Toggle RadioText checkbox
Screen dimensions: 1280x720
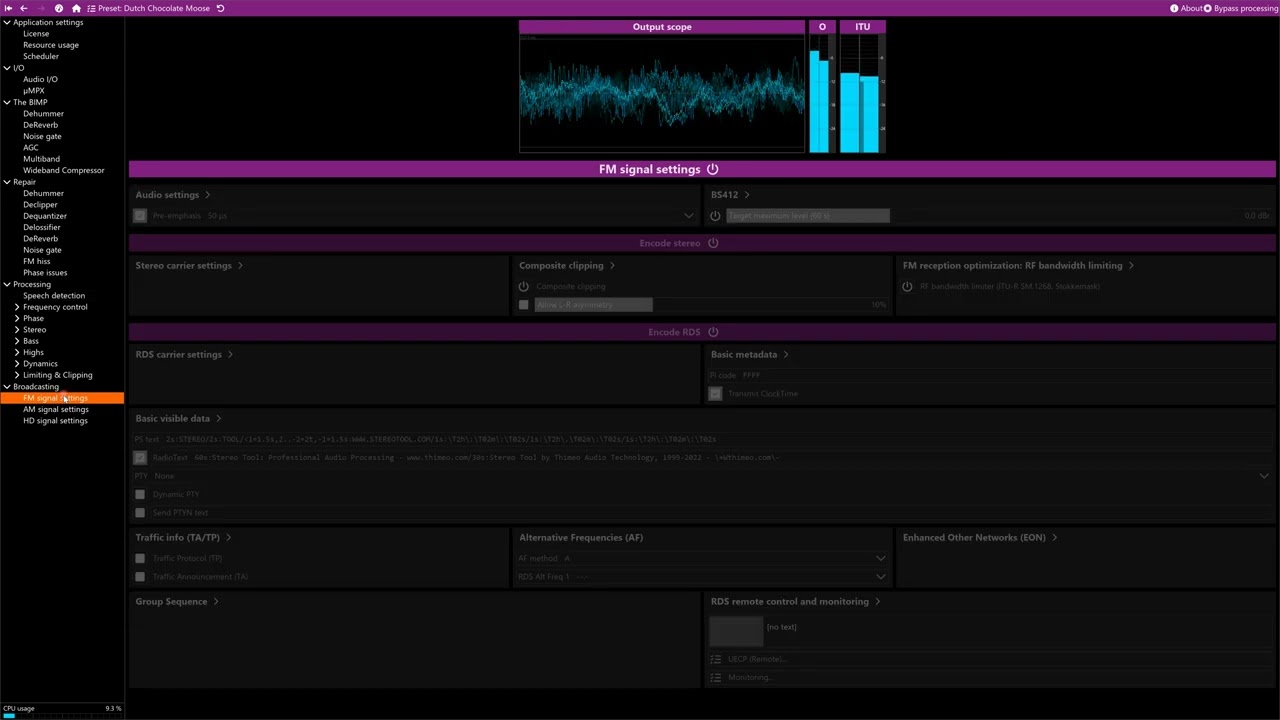140,458
